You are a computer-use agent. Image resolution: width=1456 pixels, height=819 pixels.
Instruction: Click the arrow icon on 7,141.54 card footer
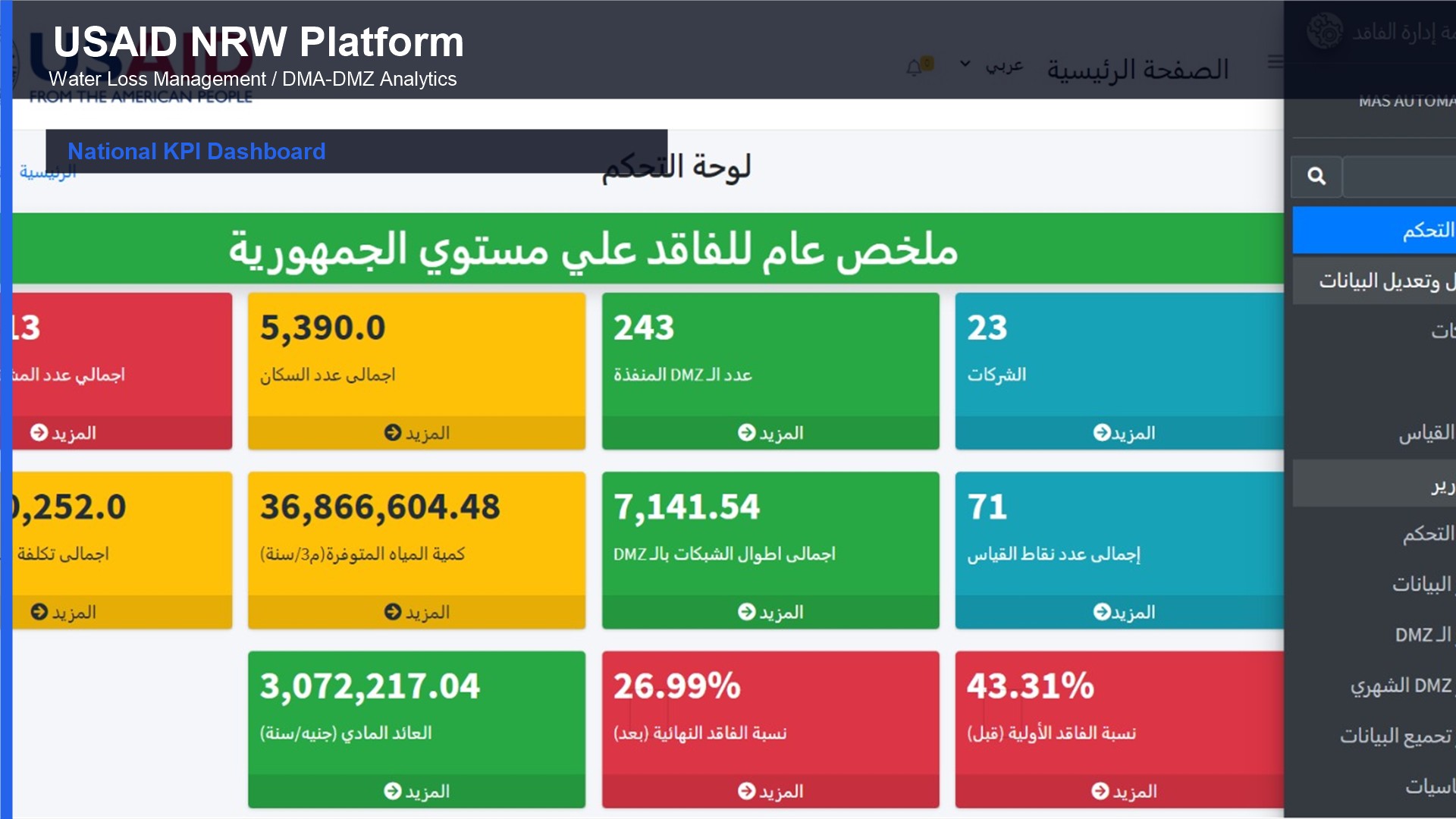747,611
